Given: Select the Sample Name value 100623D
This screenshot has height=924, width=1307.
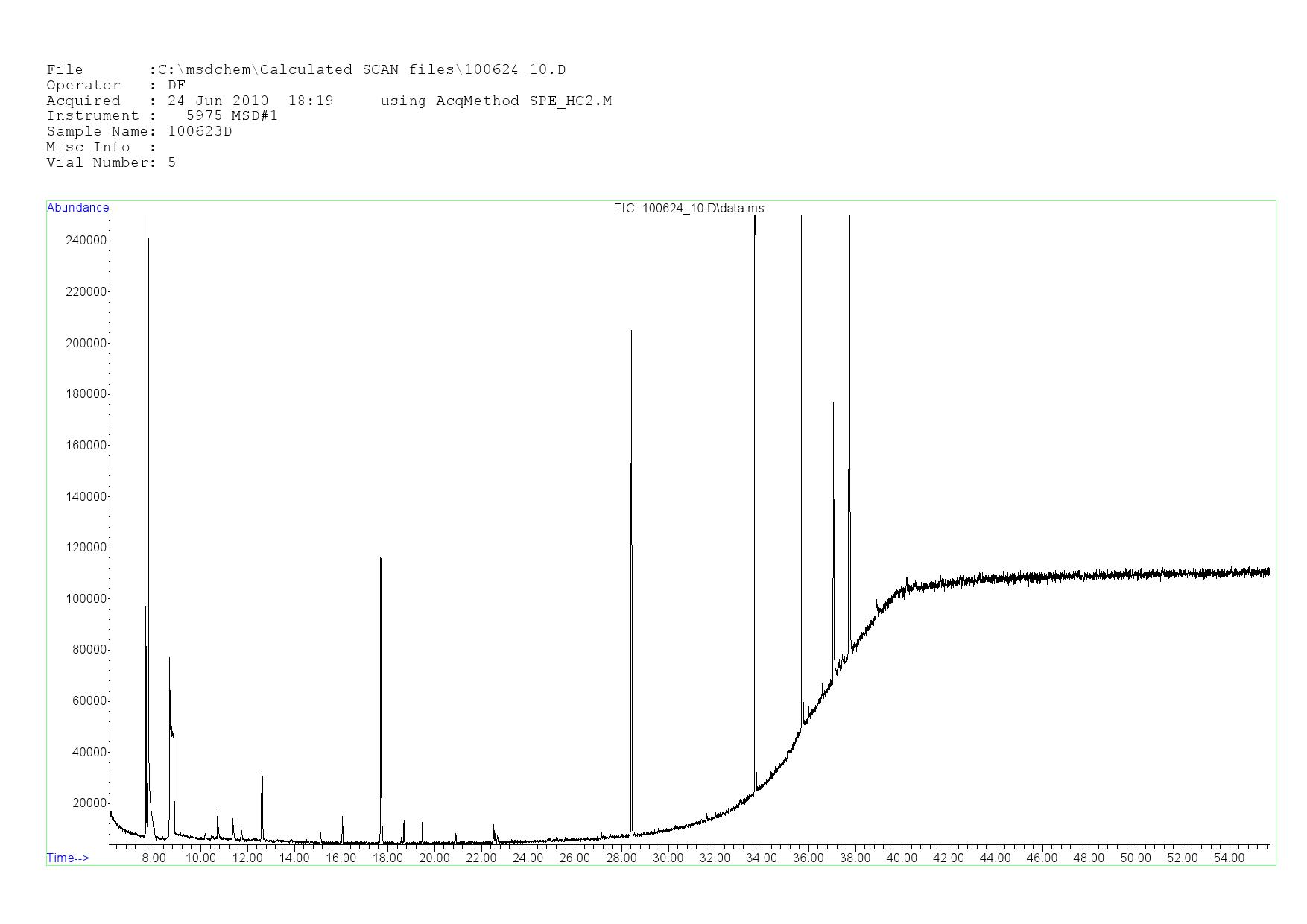Looking at the screenshot, I should tap(200, 132).
